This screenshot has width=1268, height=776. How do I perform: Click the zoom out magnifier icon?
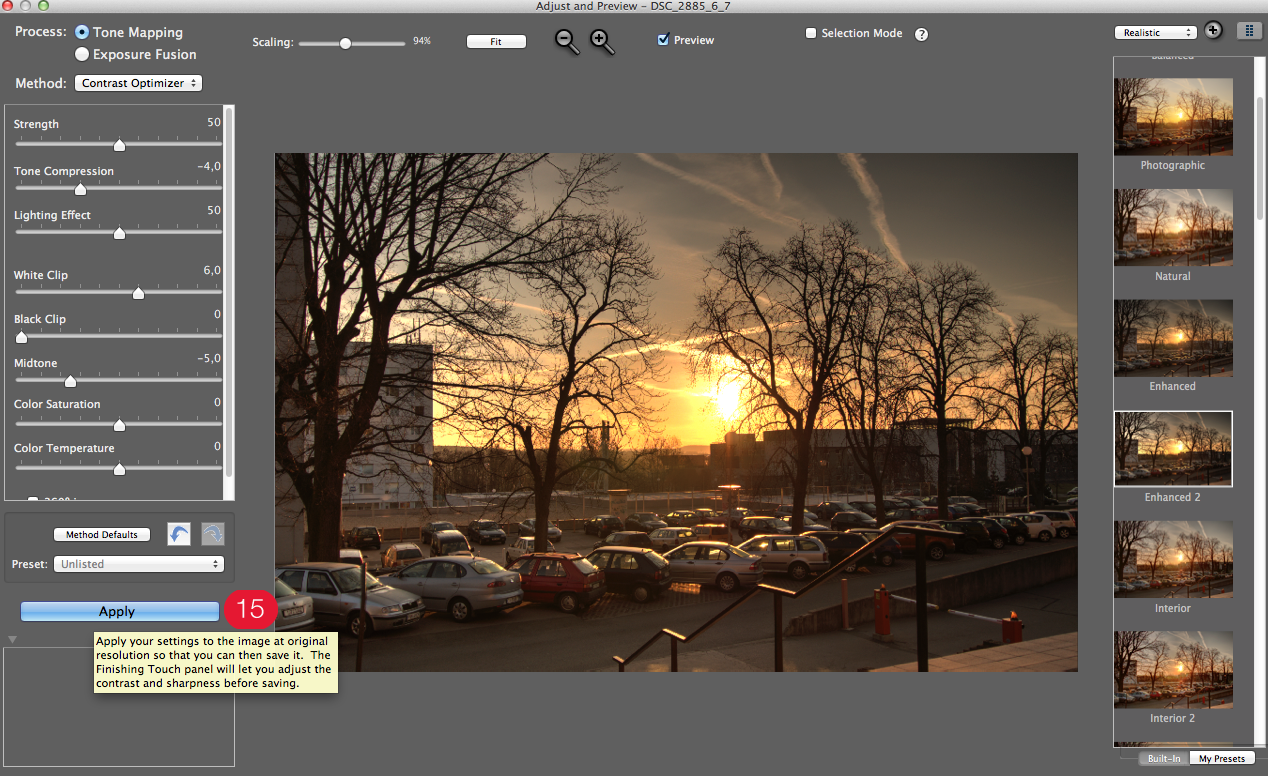[x=566, y=40]
